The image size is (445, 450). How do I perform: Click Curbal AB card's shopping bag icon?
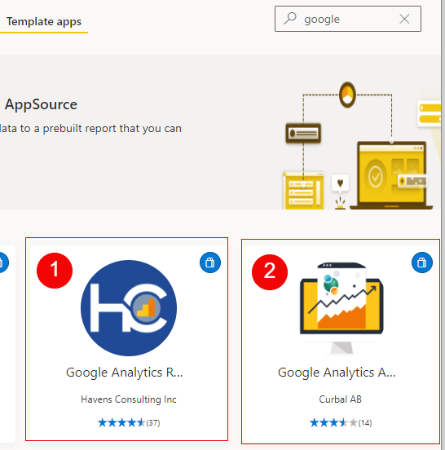tap(422, 263)
